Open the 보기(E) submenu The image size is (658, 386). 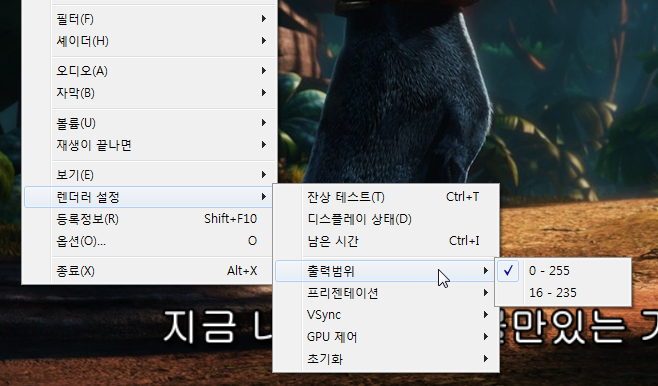(x=148, y=175)
